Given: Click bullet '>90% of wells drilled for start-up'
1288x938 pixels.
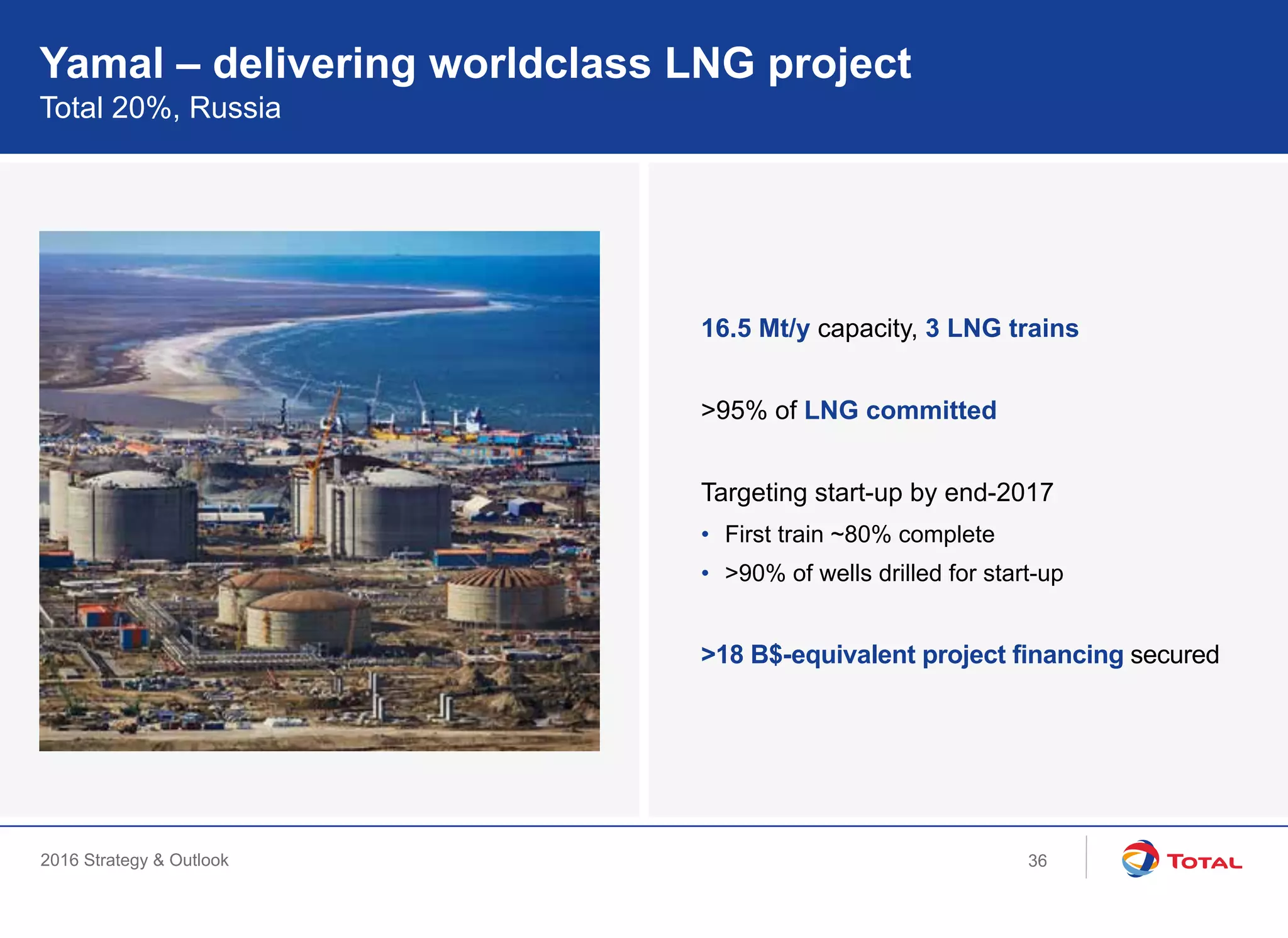Looking at the screenshot, I should pos(894,573).
